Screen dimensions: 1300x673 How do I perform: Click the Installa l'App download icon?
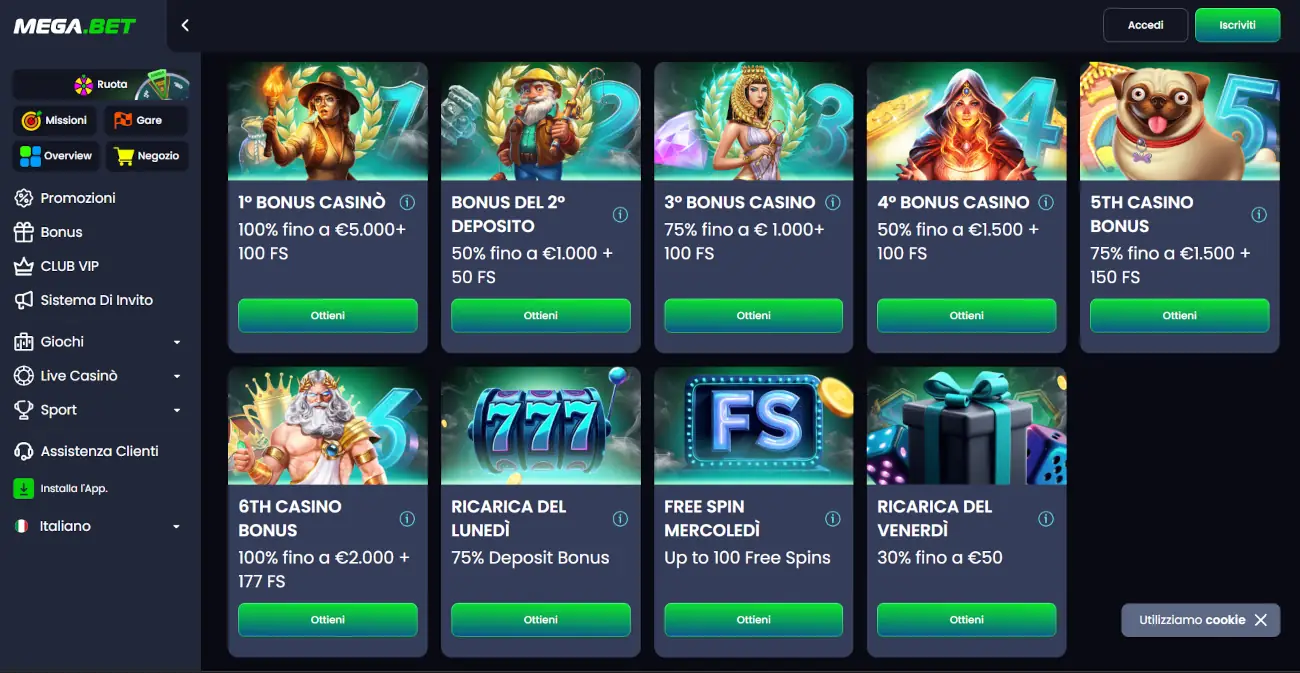click(23, 489)
